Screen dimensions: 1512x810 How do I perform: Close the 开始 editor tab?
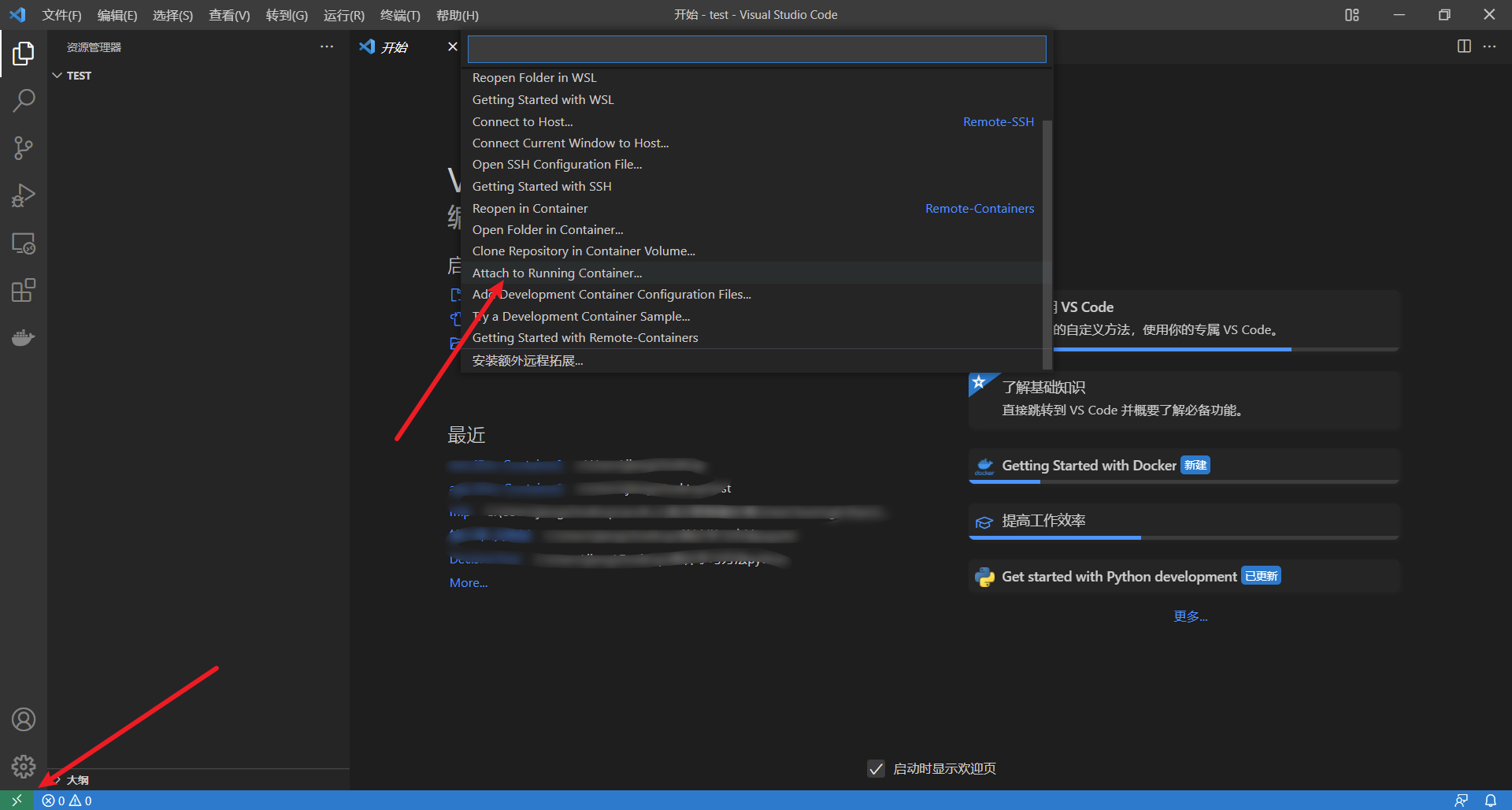pyautogui.click(x=453, y=46)
